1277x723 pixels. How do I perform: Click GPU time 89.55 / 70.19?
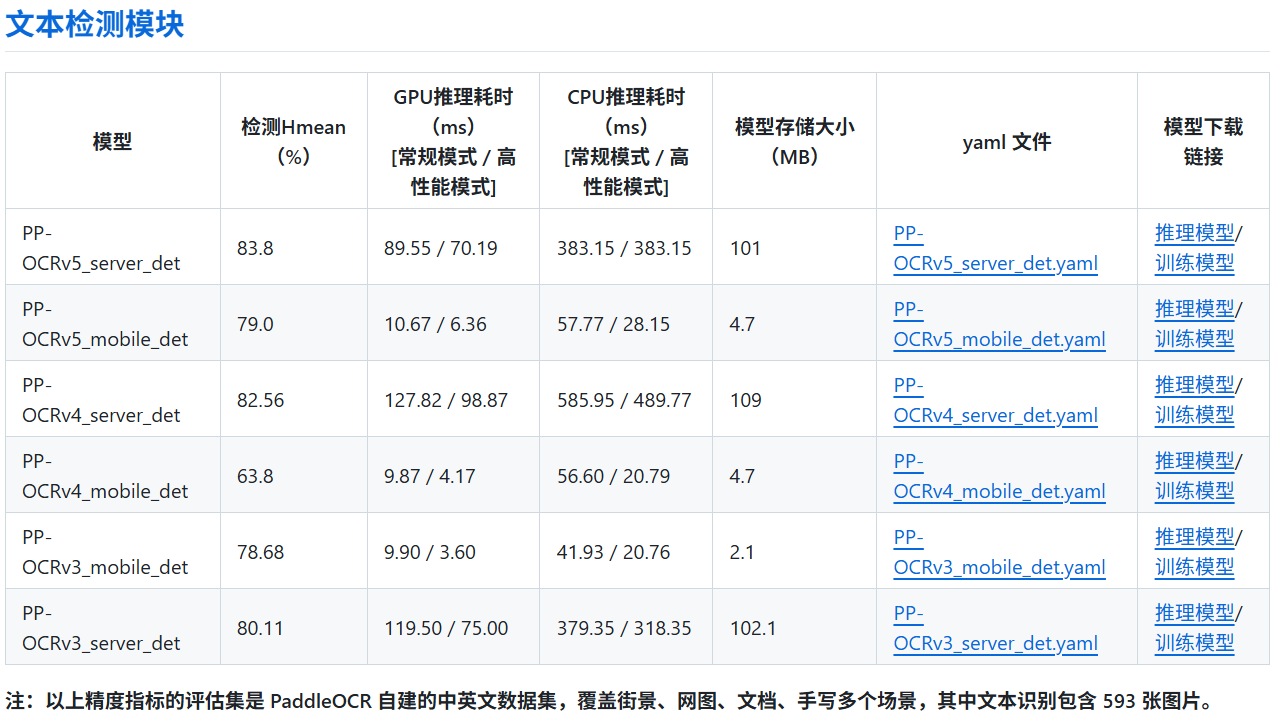(440, 248)
